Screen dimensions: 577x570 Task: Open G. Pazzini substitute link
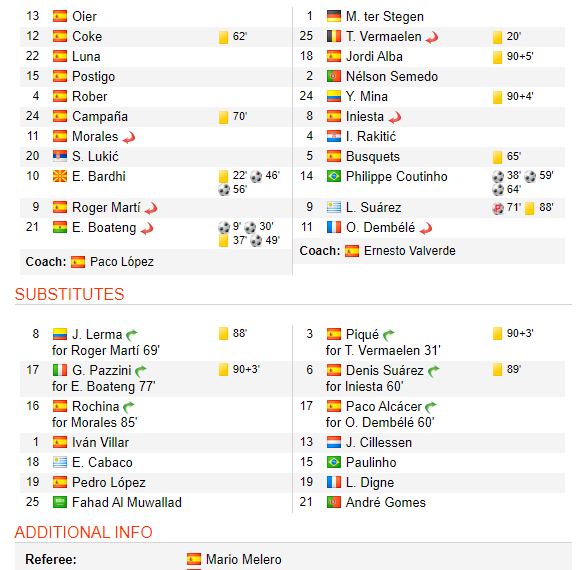[x=102, y=371]
